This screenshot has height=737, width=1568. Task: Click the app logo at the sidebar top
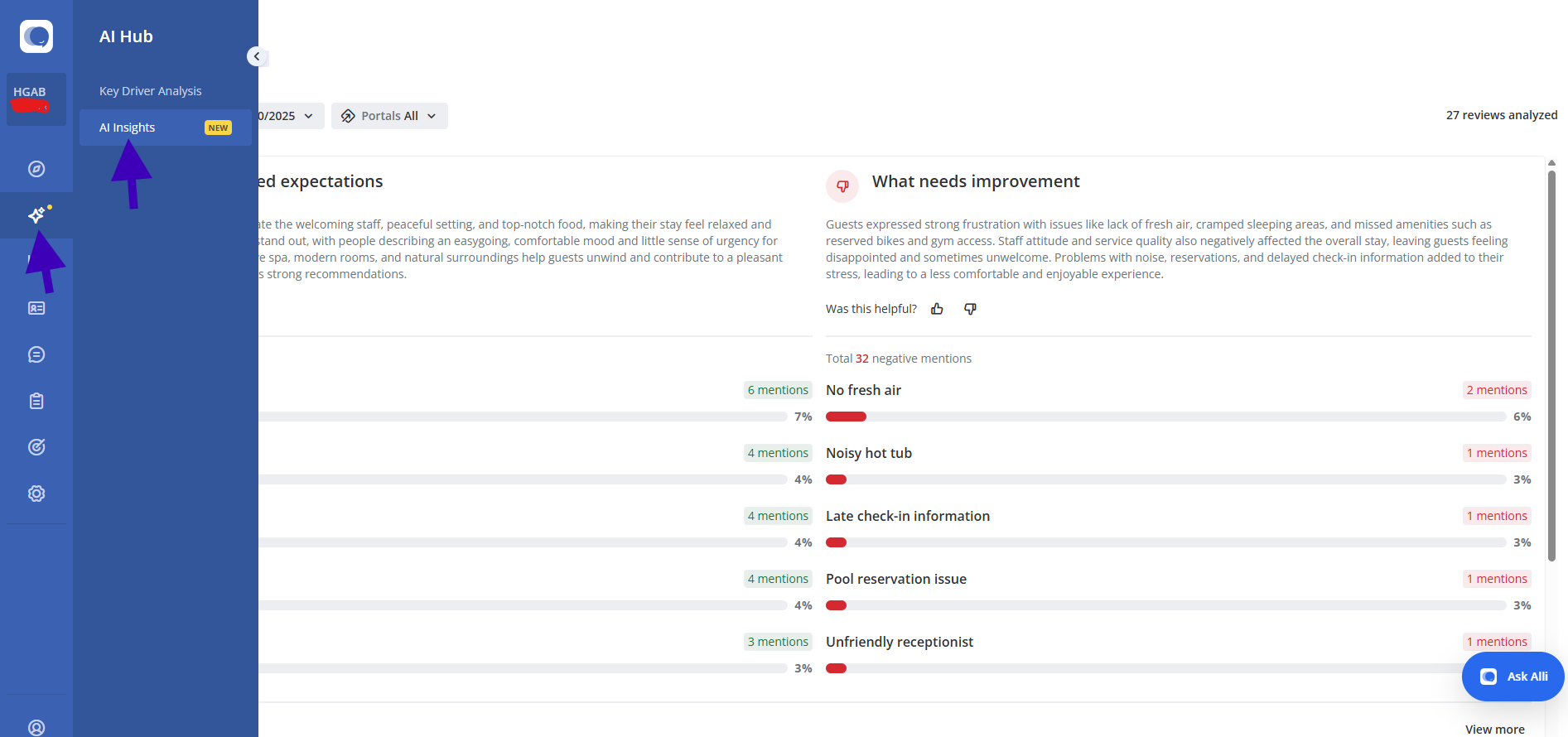point(36,36)
